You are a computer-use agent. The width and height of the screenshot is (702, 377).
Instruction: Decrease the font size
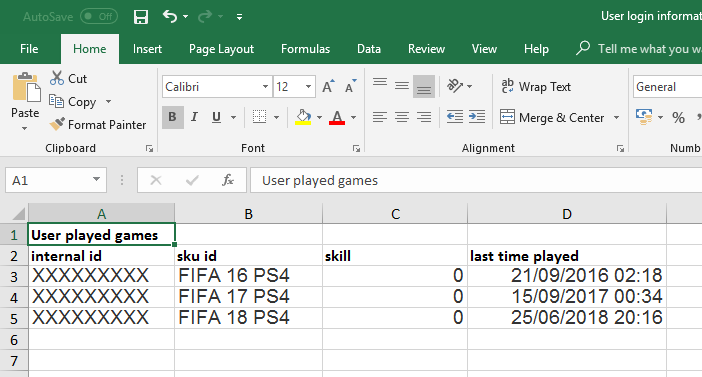tap(351, 86)
